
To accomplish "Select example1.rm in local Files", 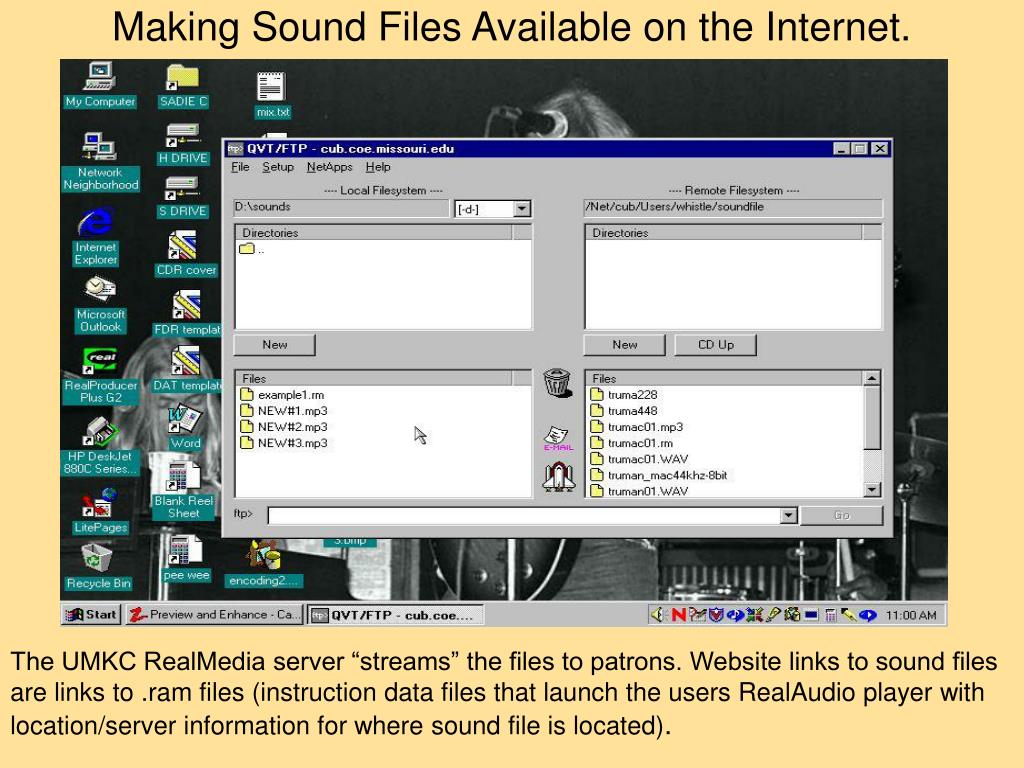I will pyautogui.click(x=282, y=394).
